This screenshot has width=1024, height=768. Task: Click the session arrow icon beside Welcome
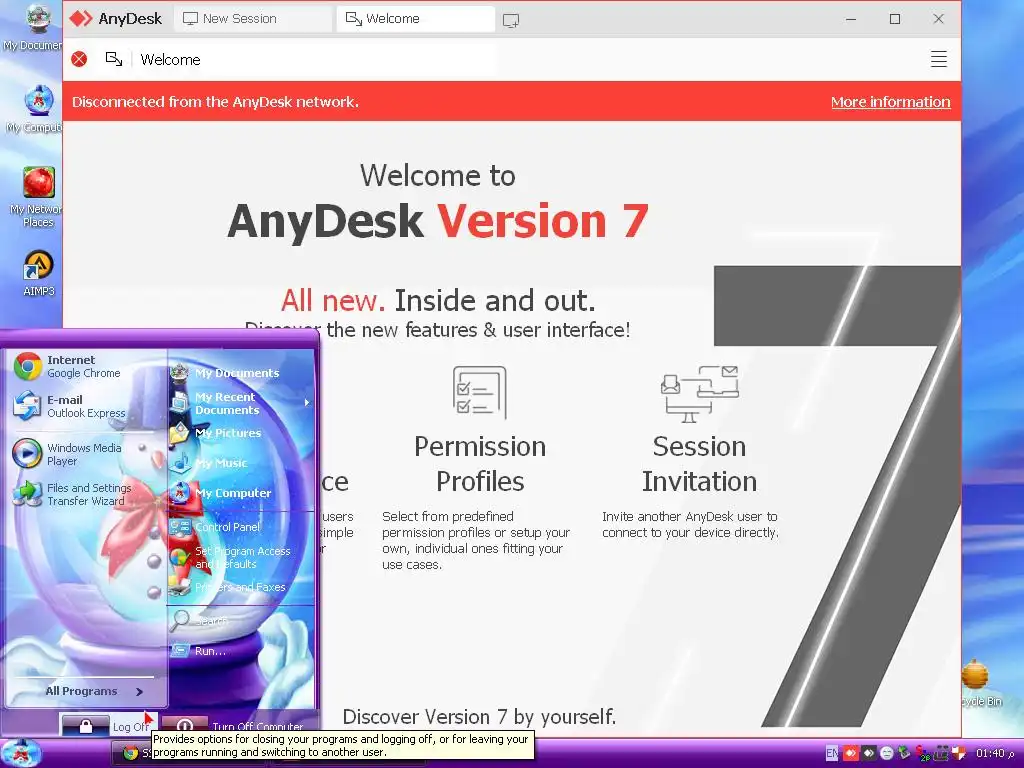point(114,59)
